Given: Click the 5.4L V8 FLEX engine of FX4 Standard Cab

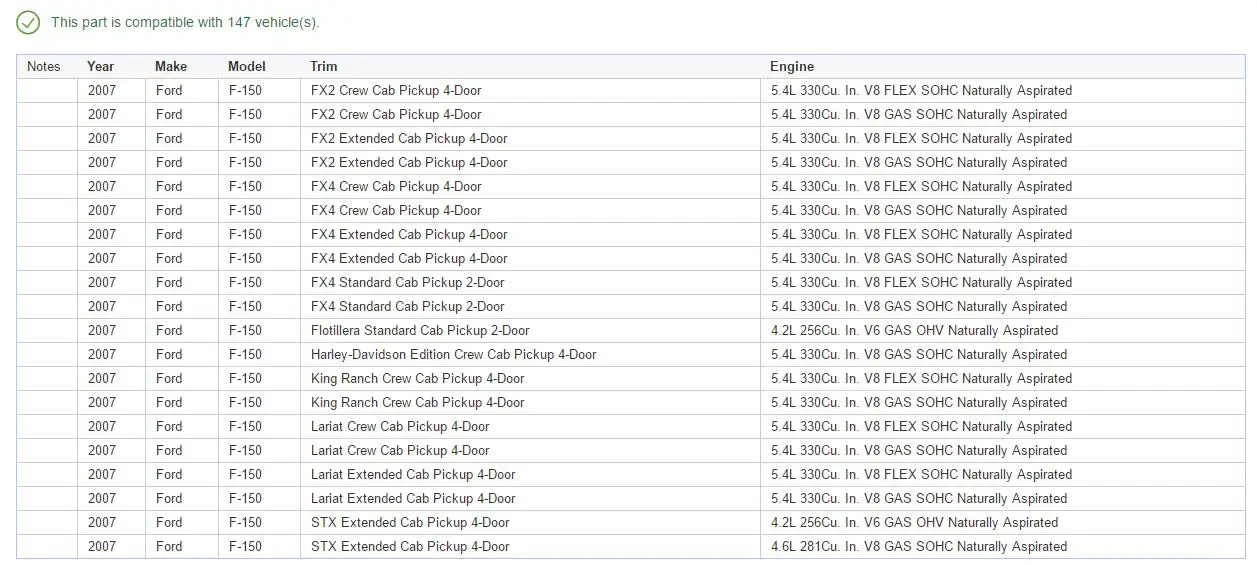Looking at the screenshot, I should pyautogui.click(x=921, y=282).
